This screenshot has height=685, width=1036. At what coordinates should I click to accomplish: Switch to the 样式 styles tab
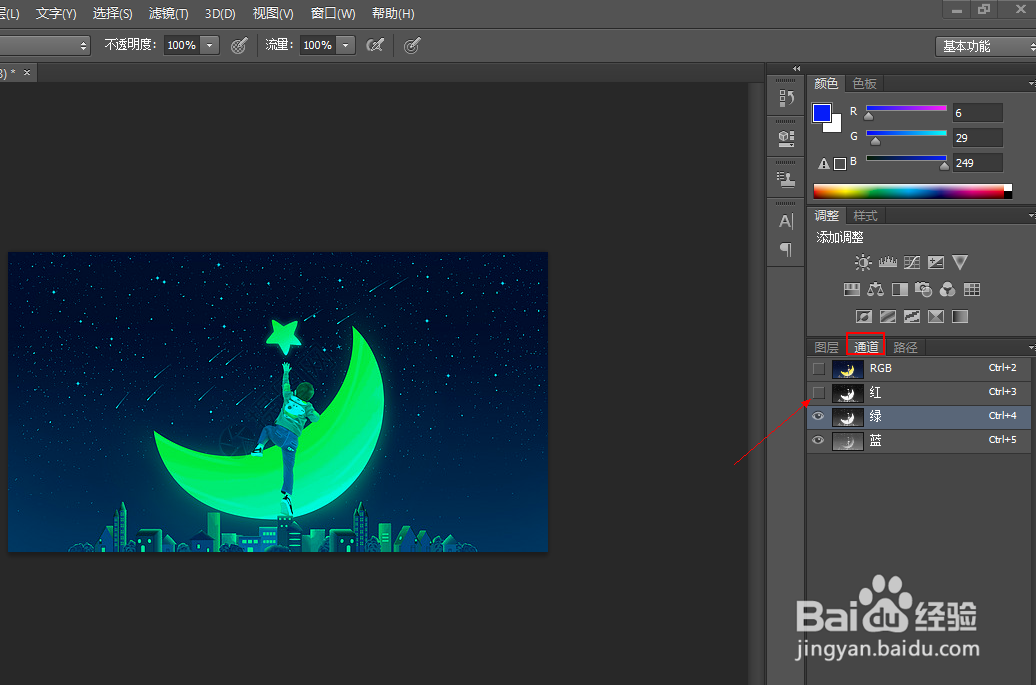click(866, 215)
